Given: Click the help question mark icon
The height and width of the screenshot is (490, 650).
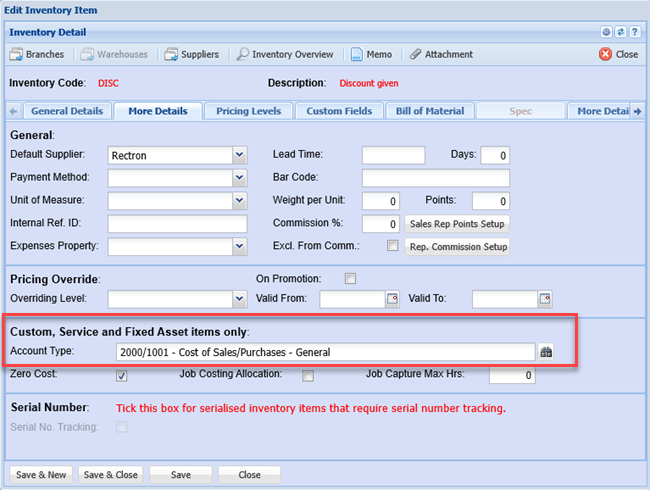Looking at the screenshot, I should click(634, 33).
